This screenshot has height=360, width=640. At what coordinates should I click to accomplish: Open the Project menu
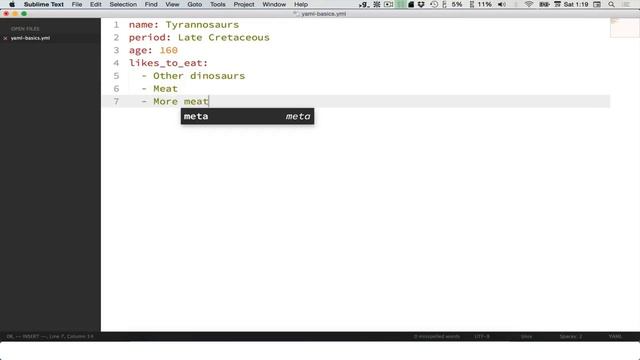[244, 4]
